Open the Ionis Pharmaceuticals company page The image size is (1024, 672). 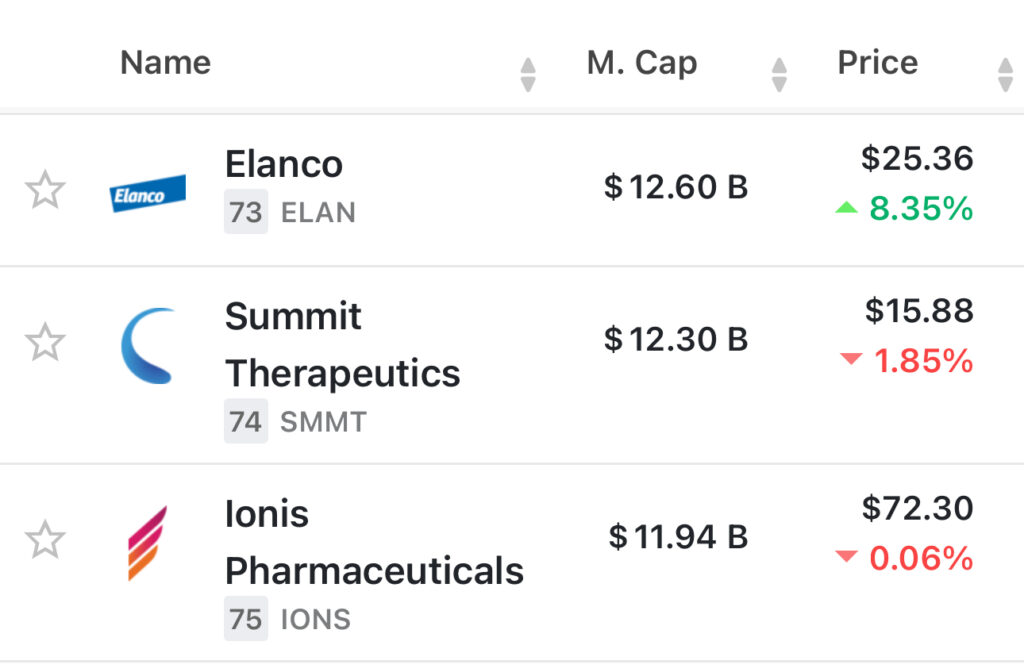point(374,542)
